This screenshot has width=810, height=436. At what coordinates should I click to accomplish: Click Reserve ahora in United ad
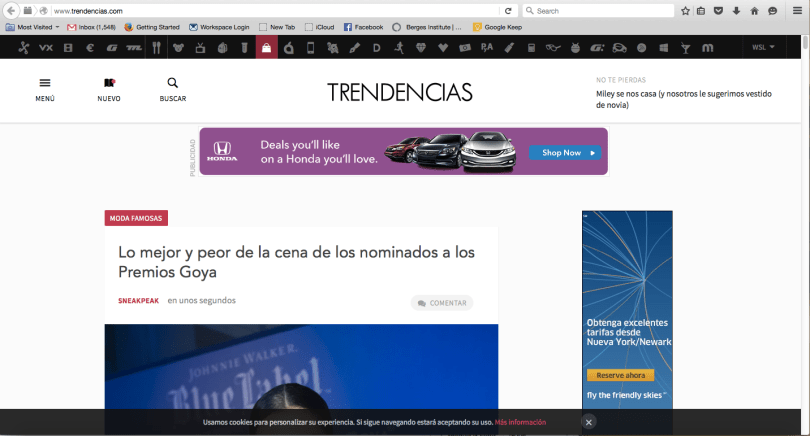[x=620, y=375]
